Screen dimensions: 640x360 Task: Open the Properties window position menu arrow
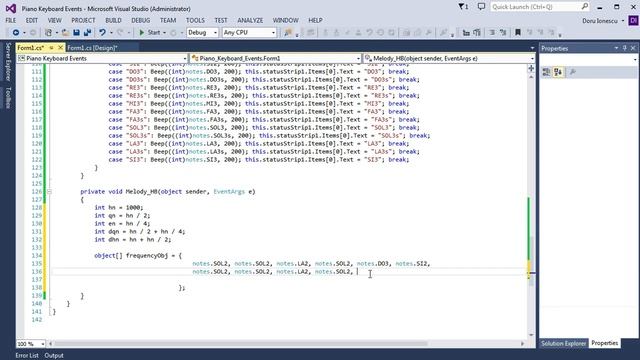point(616,48)
